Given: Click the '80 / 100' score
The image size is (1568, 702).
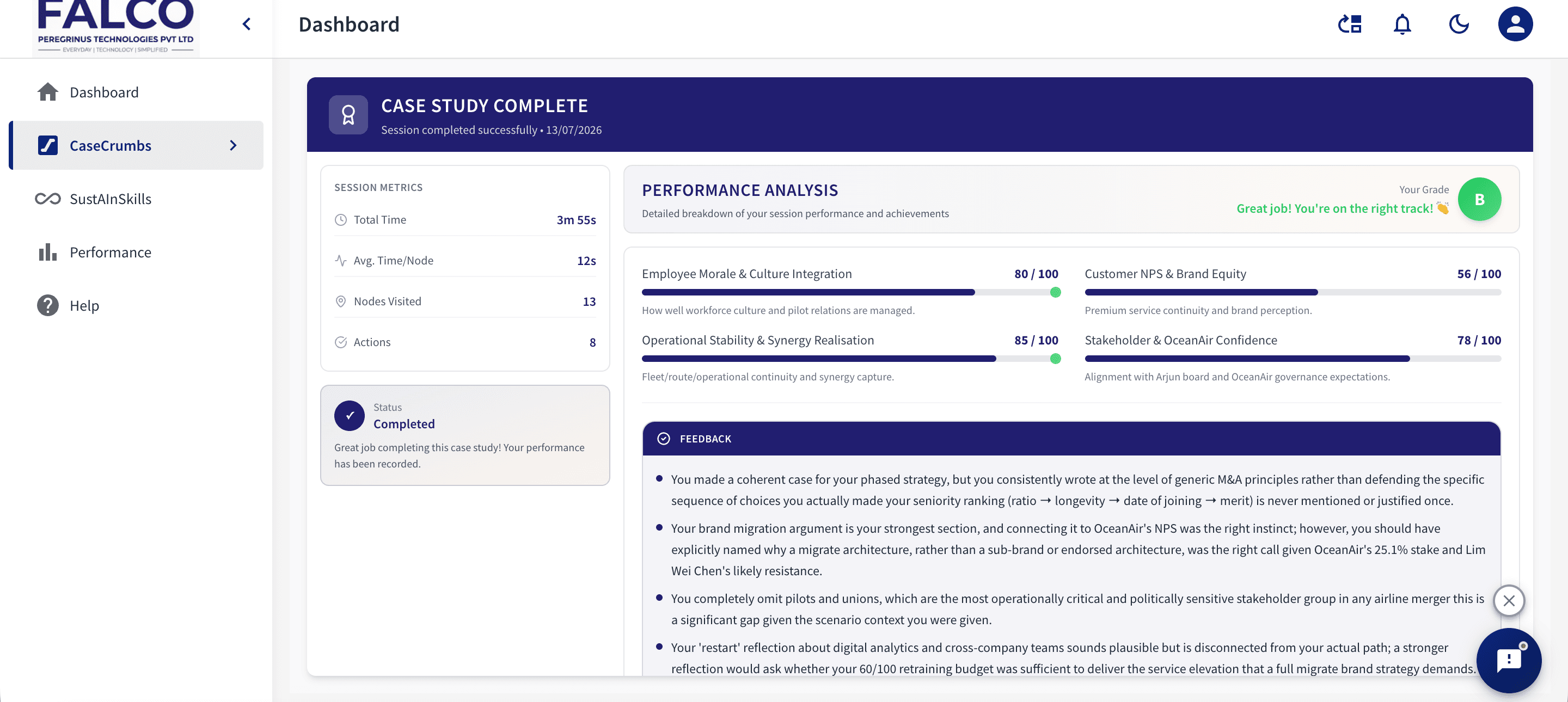Looking at the screenshot, I should [x=1036, y=274].
